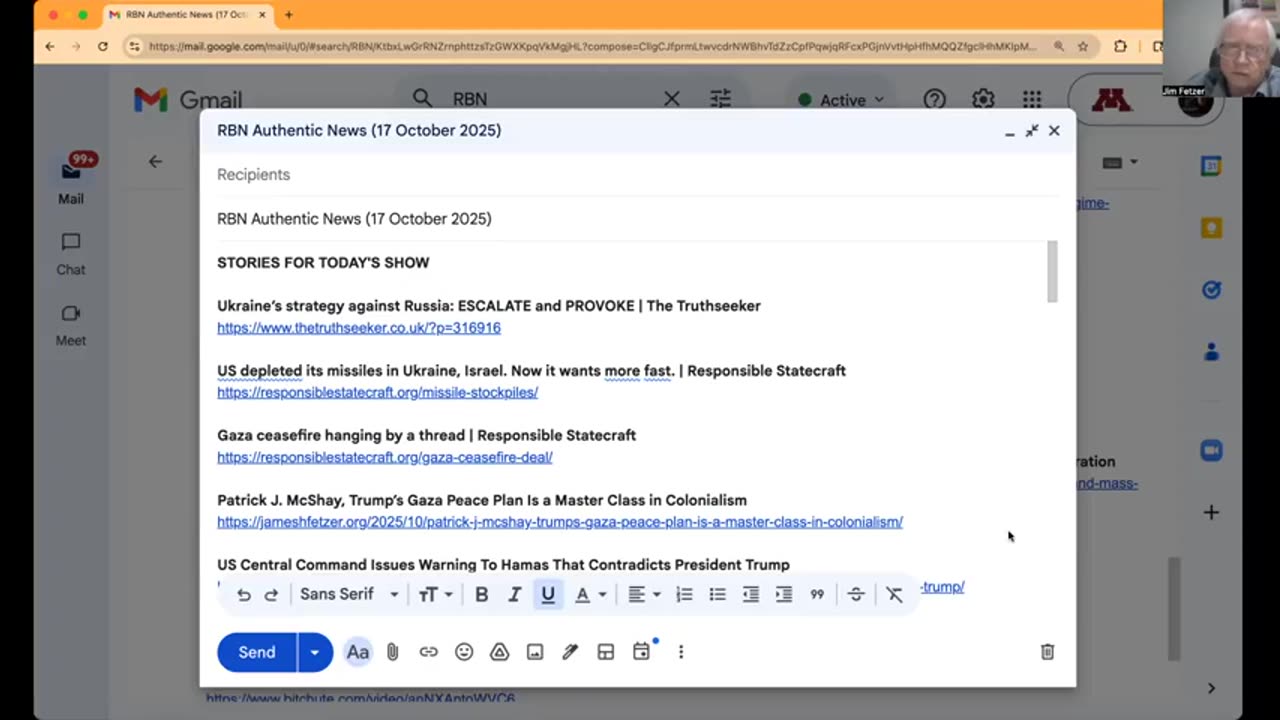Reload the page in browser

pyautogui.click(x=102, y=46)
